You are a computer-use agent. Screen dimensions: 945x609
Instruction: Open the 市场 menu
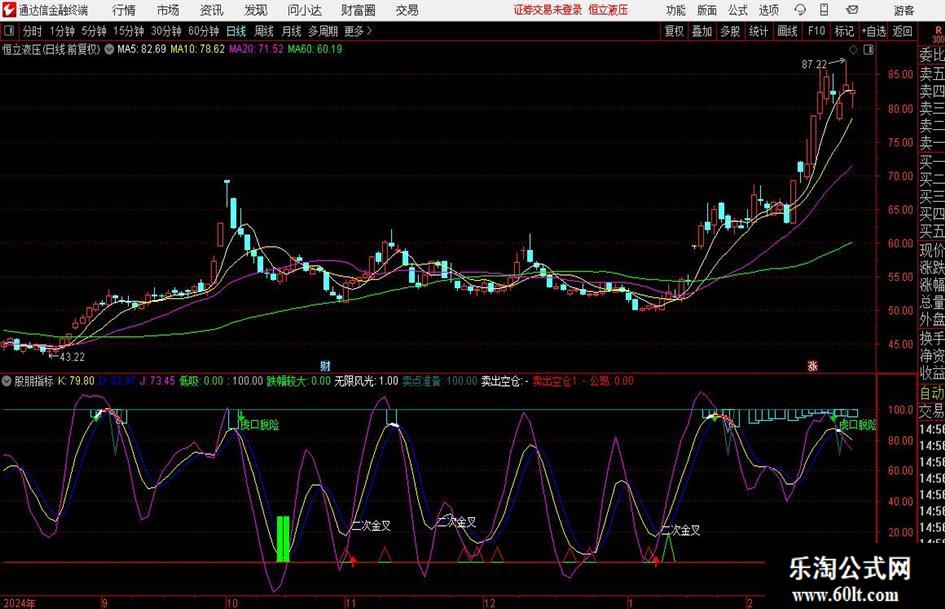coord(168,10)
